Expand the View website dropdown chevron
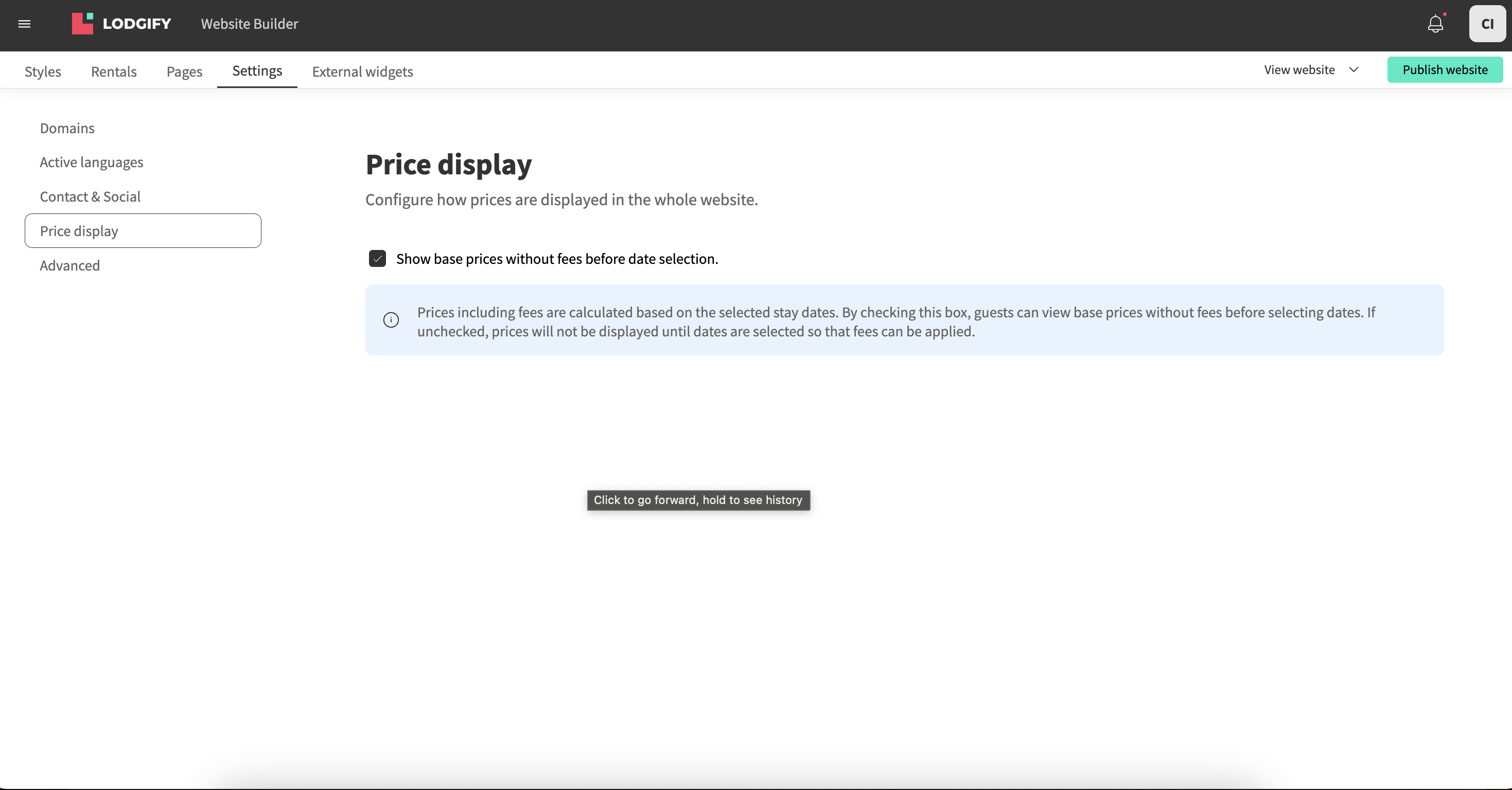The height and width of the screenshot is (790, 1512). pyautogui.click(x=1354, y=70)
